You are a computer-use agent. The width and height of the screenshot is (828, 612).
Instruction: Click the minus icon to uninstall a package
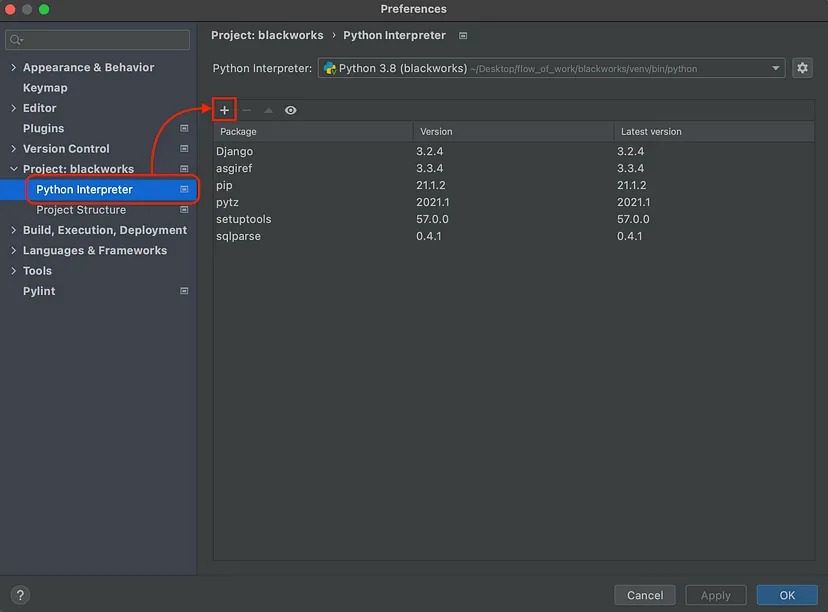(247, 110)
